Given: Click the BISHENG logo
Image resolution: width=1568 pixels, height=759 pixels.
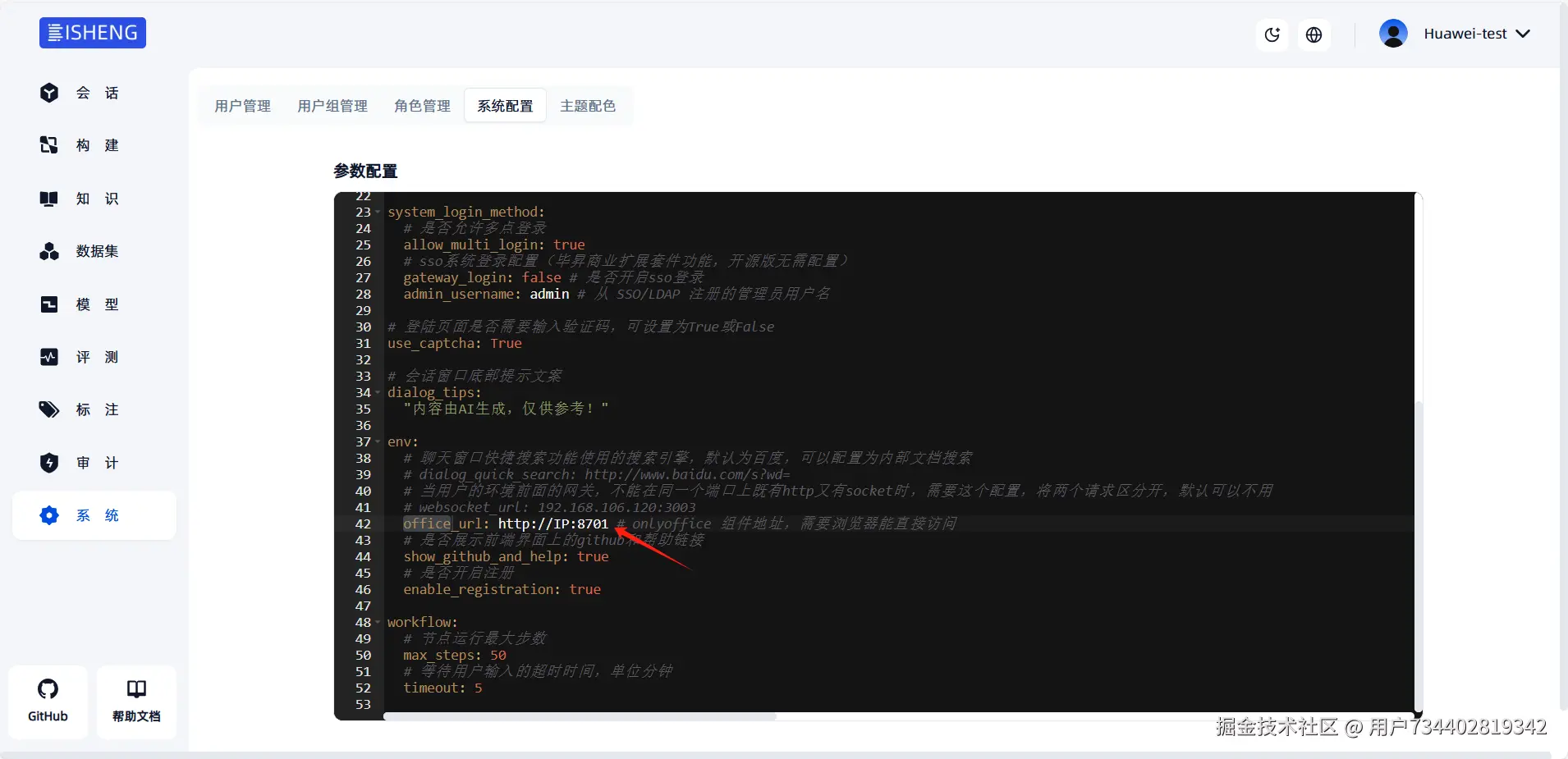Looking at the screenshot, I should click(93, 33).
